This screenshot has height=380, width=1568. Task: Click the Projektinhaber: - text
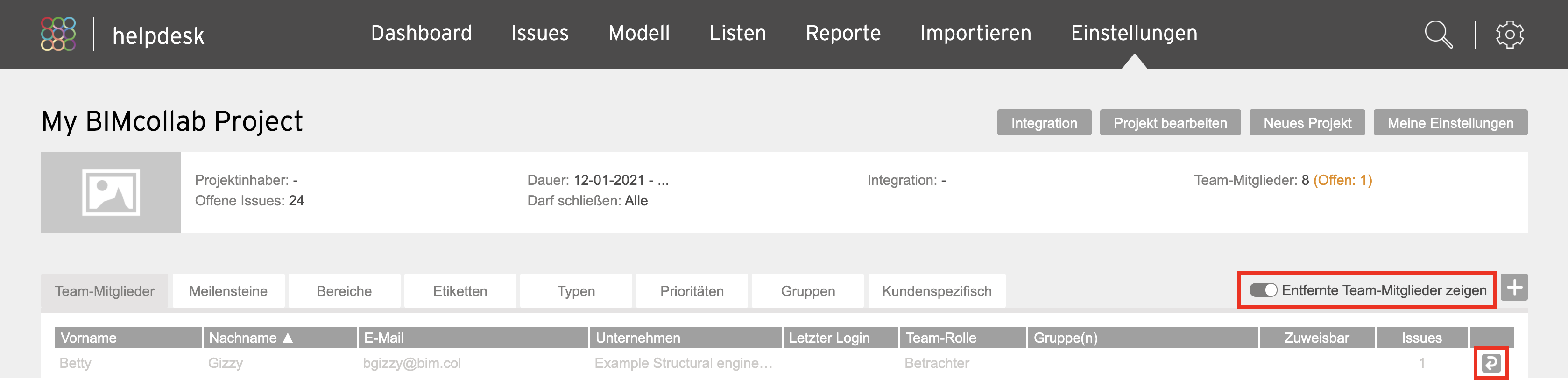tap(246, 180)
